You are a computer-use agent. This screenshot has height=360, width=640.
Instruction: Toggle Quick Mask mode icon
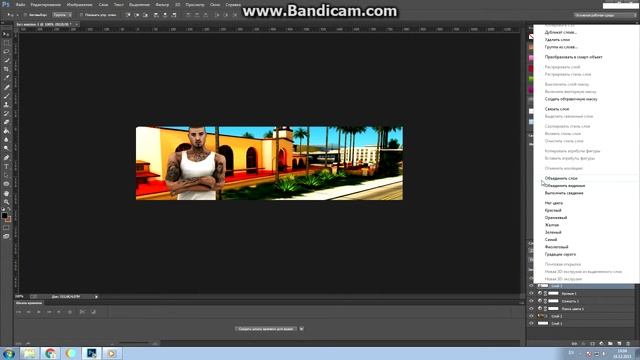(6, 228)
